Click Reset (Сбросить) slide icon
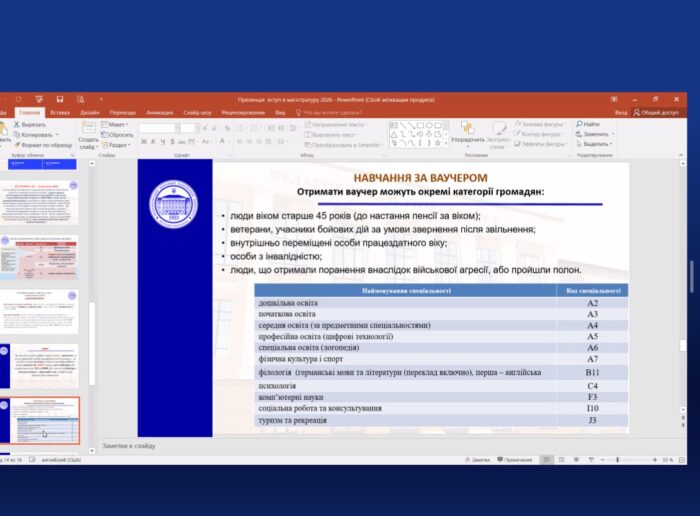Screen dimensions: 700x516 pos(119,134)
